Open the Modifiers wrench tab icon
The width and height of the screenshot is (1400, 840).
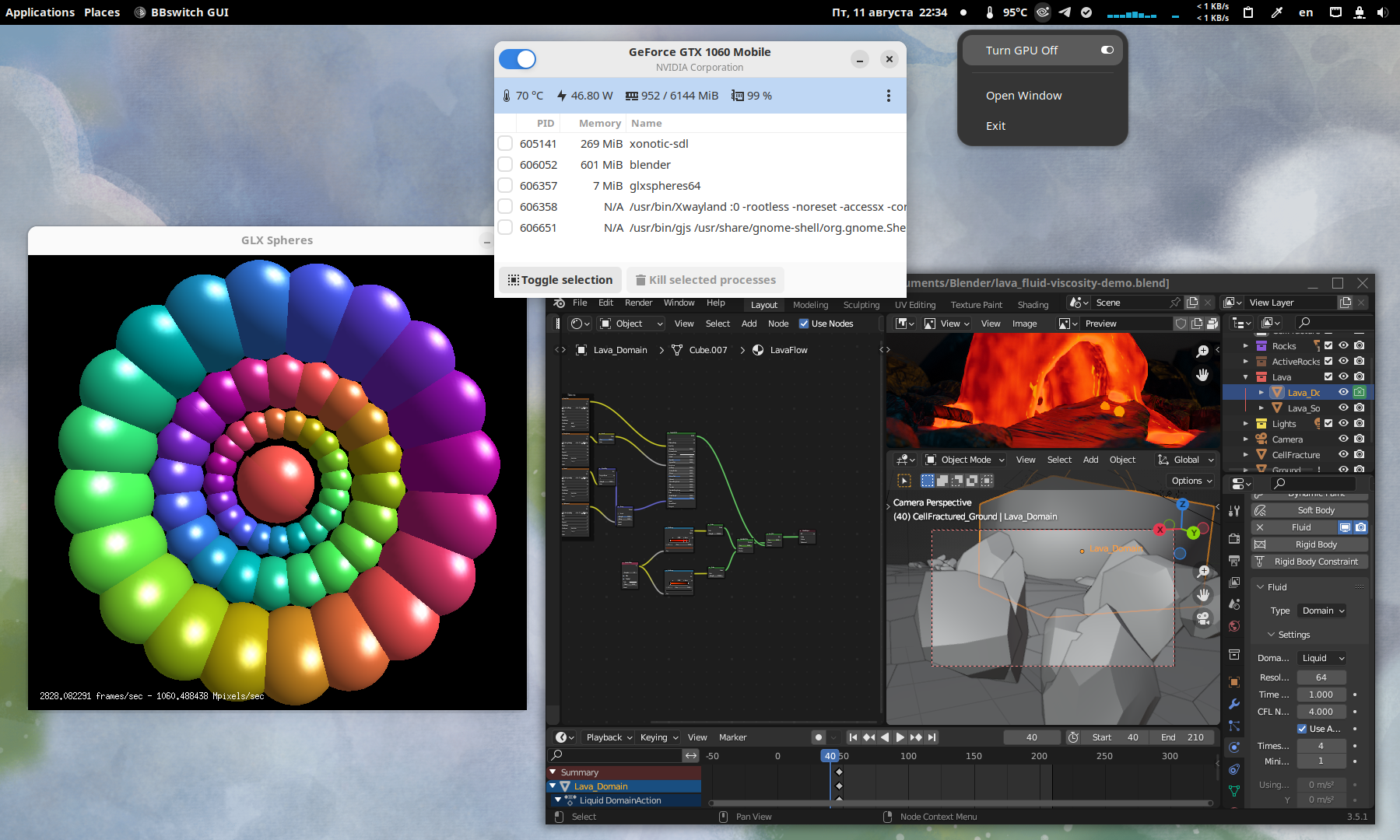pos(1234,704)
